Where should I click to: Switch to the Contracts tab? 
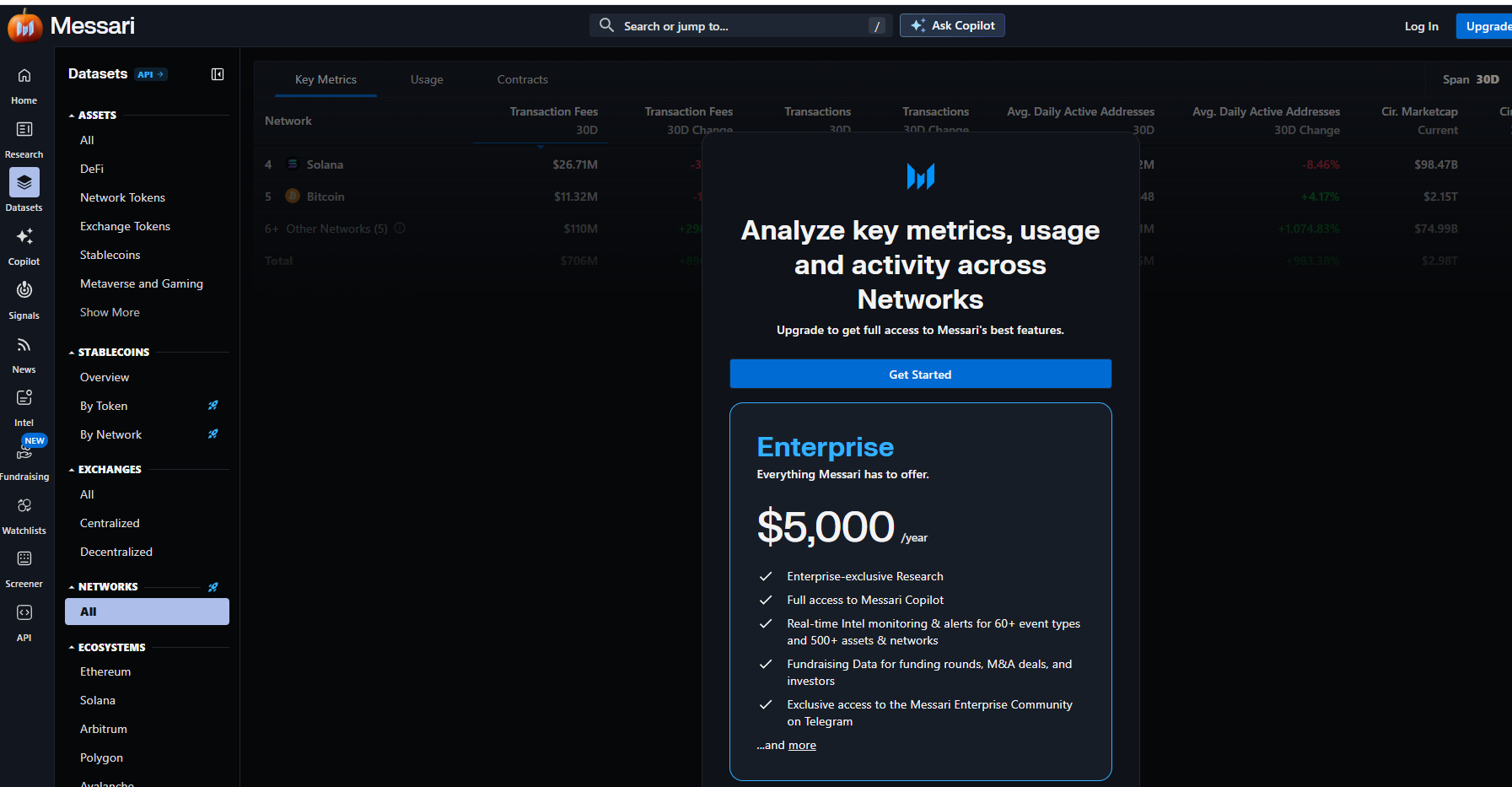coord(523,79)
